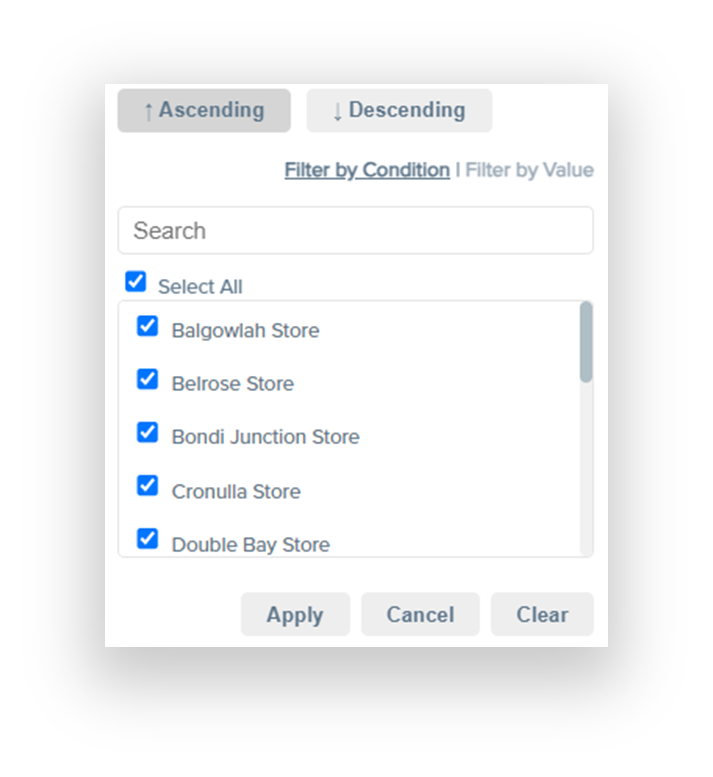713x777 pixels.
Task: Switch to Filter by Condition
Action: point(367,170)
